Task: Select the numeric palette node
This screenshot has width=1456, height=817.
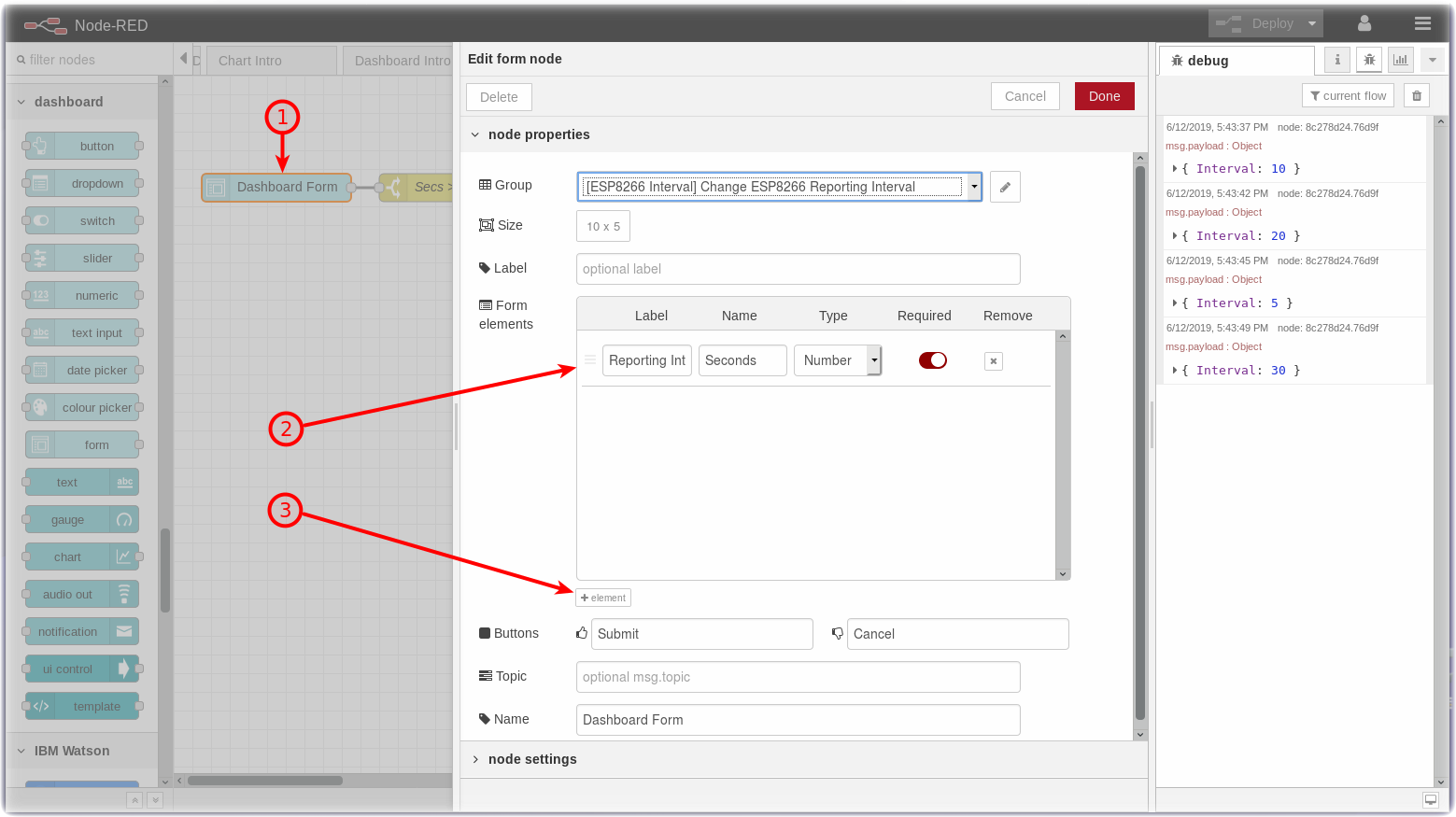Action: 82,295
